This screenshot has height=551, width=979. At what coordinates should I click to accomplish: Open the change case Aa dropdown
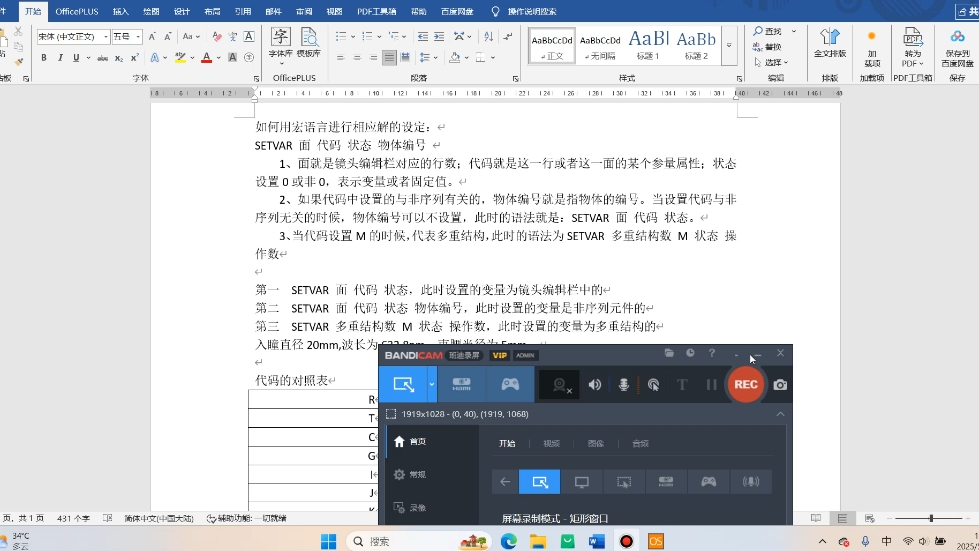click(x=191, y=37)
